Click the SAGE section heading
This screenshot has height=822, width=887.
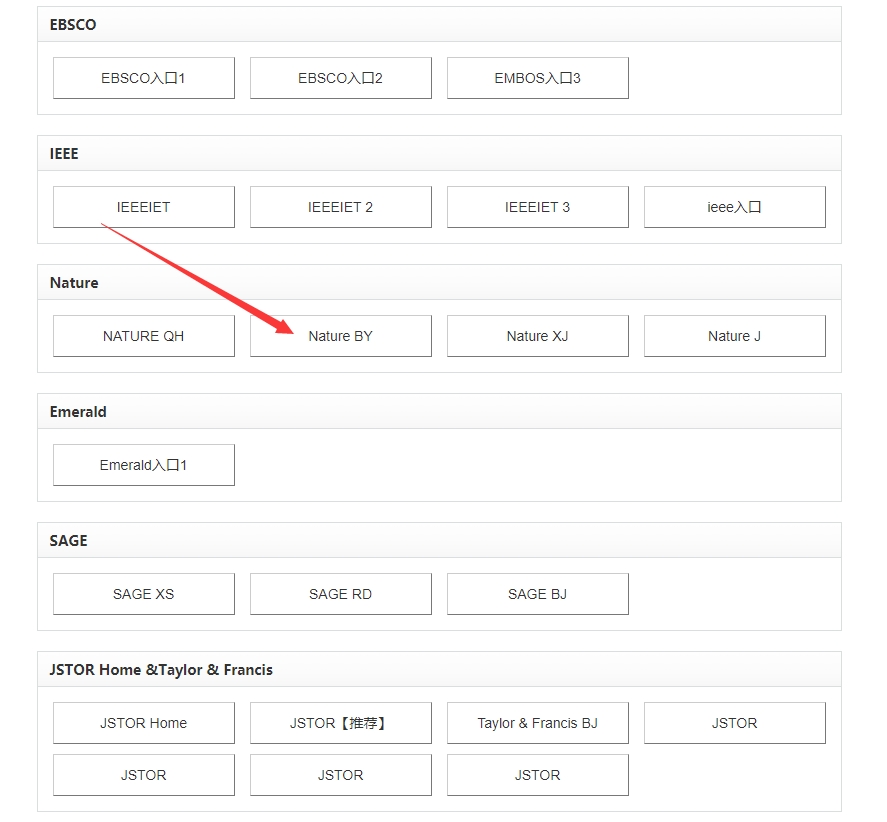click(x=68, y=541)
